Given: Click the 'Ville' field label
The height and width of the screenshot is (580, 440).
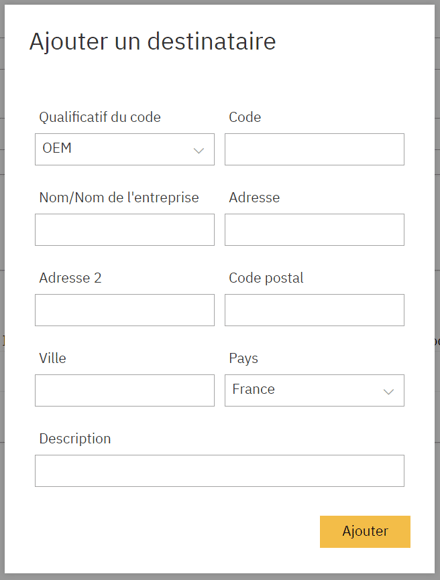Looking at the screenshot, I should click(x=53, y=358).
